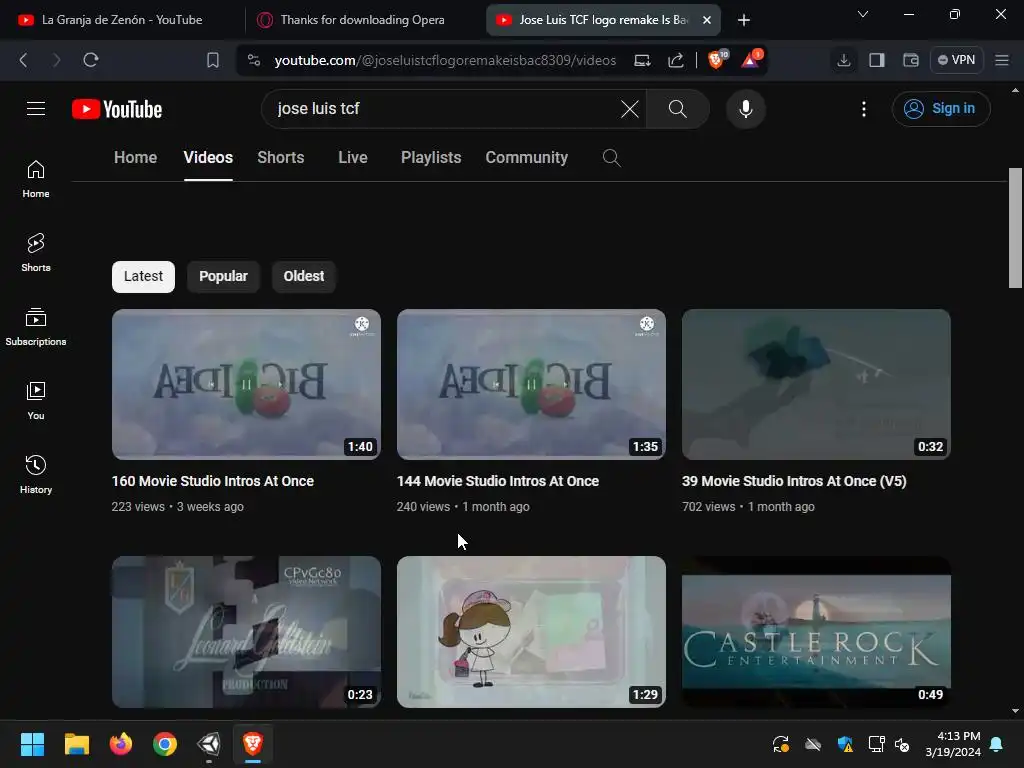The width and height of the screenshot is (1024, 768).
Task: Open the Brave Wallet icon
Action: (x=910, y=60)
